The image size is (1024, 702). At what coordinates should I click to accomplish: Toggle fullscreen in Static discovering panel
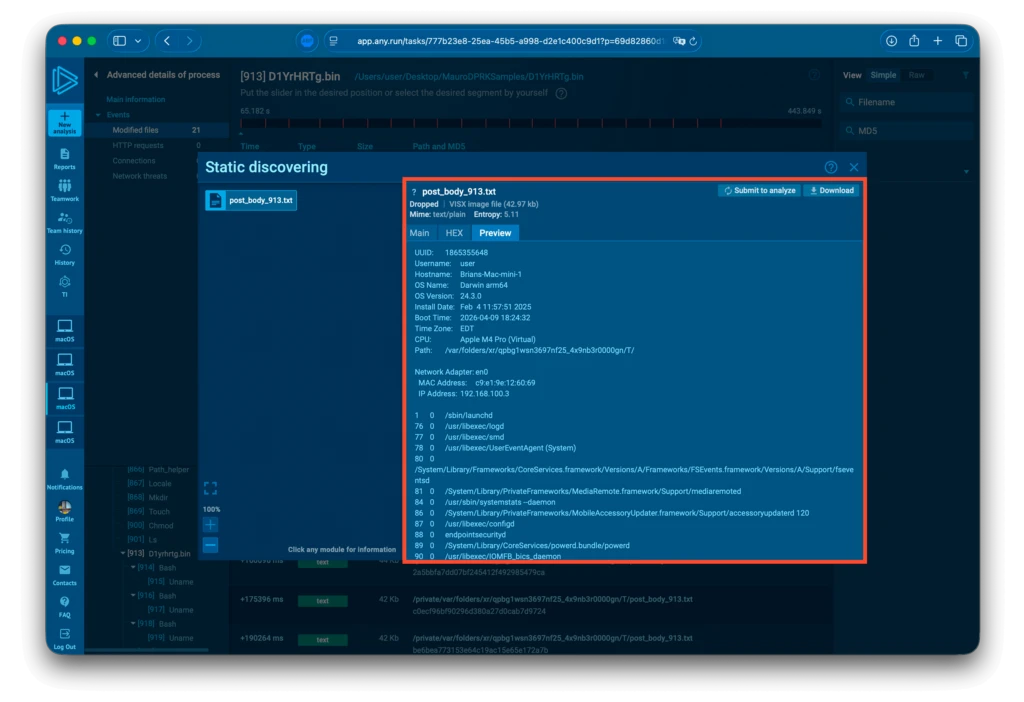pyautogui.click(x=210, y=488)
